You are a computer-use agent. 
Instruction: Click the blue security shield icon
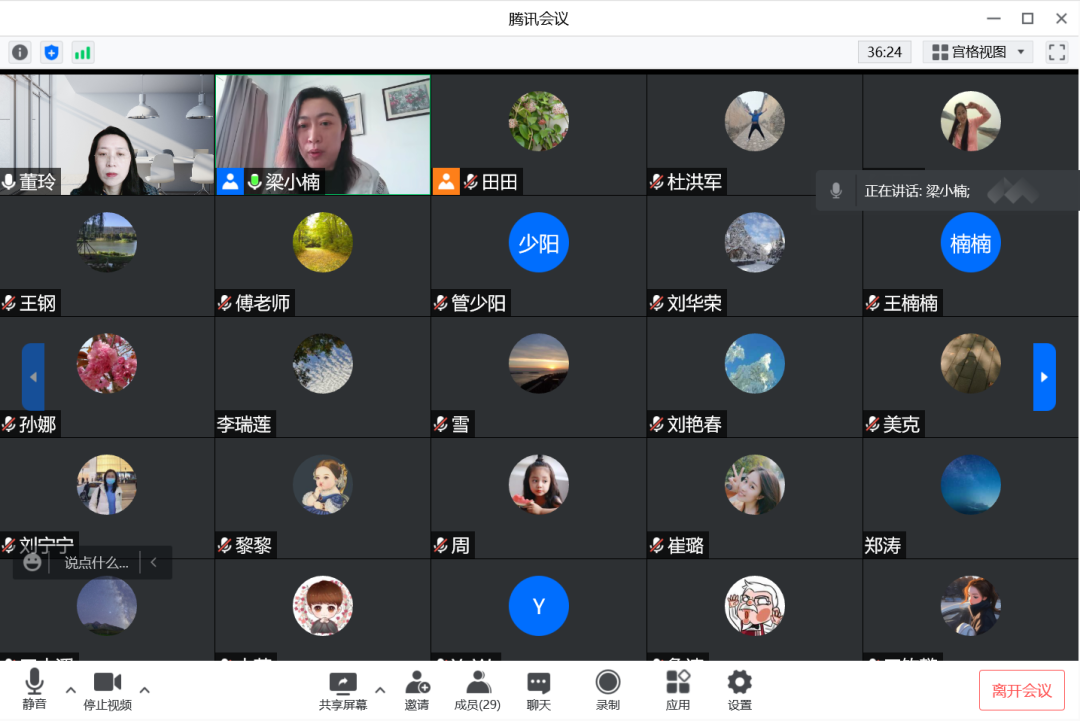pos(51,52)
